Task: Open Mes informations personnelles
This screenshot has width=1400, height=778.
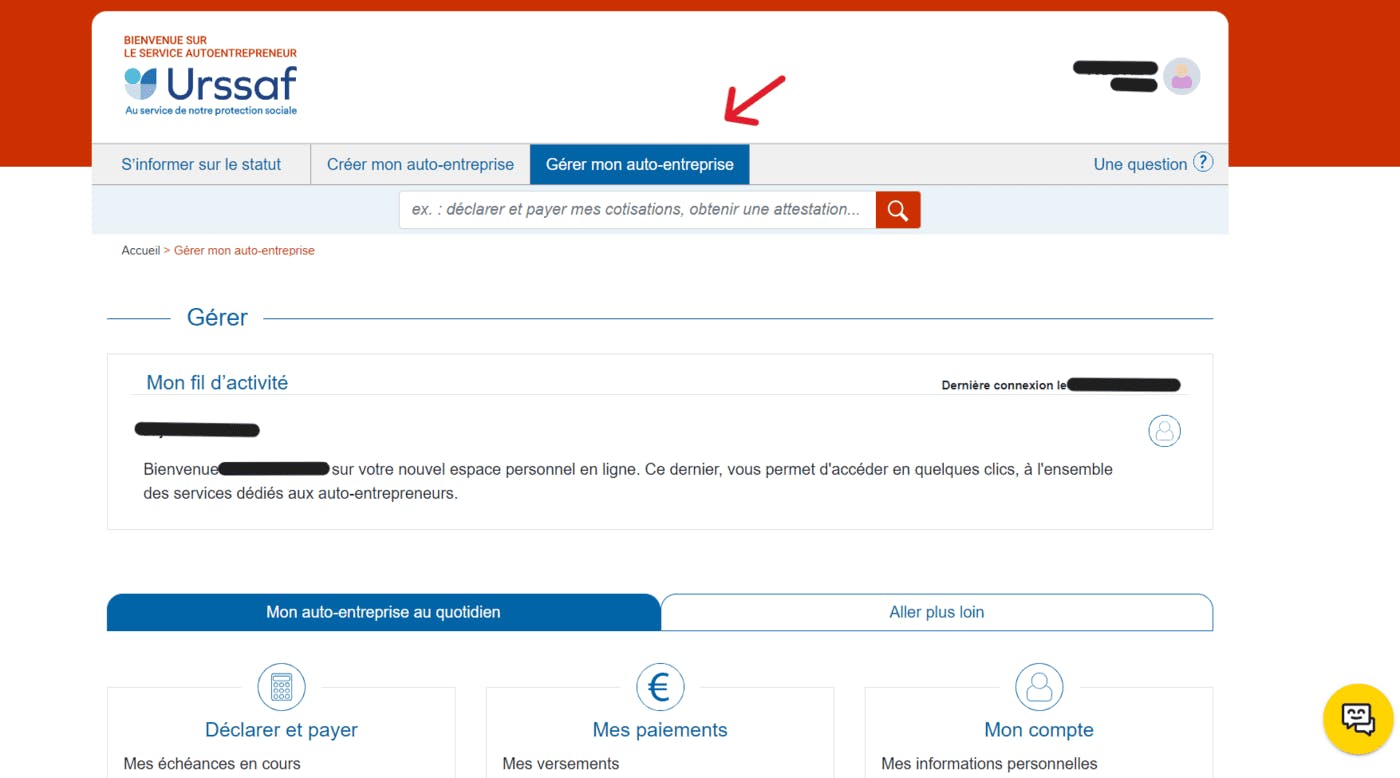Action: click(x=988, y=763)
